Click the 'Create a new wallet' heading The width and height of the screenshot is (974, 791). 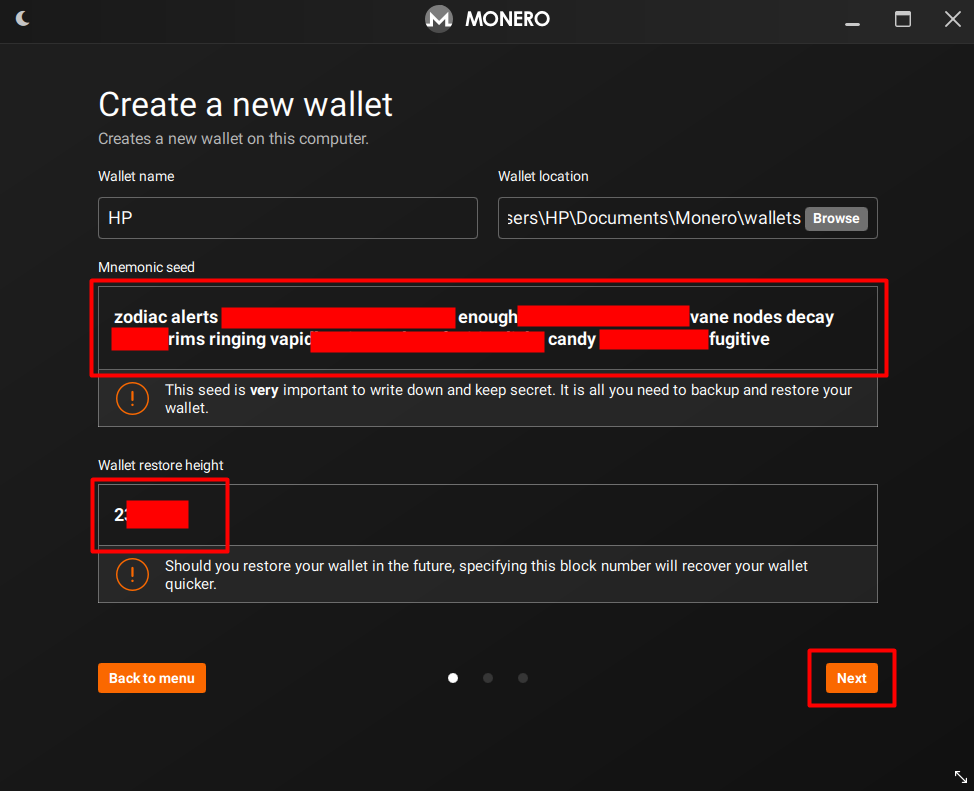[x=245, y=104]
